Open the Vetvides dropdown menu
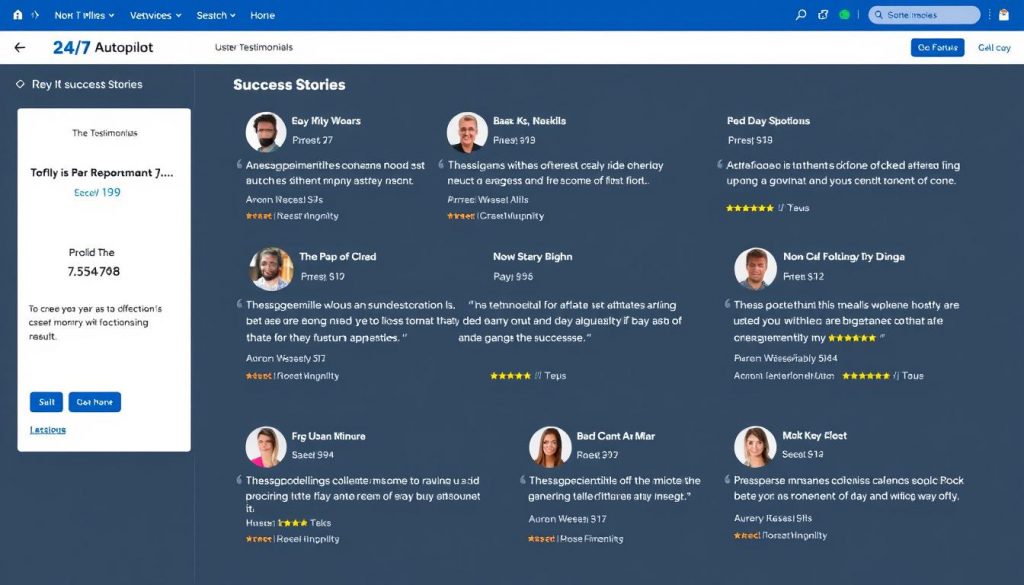 (156, 16)
